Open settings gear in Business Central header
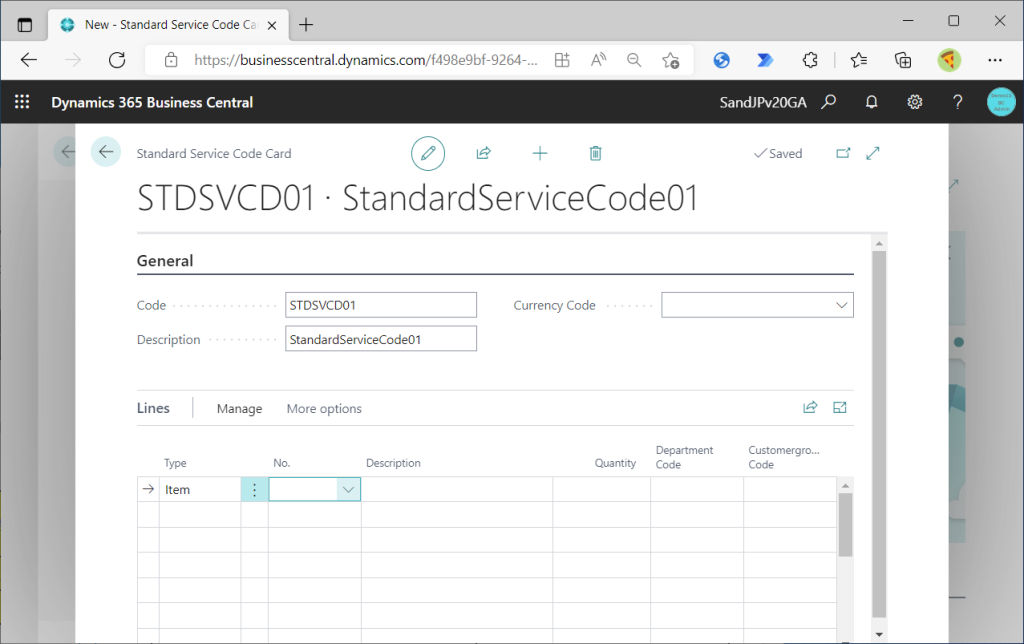The height and width of the screenshot is (644, 1024). coord(914,102)
